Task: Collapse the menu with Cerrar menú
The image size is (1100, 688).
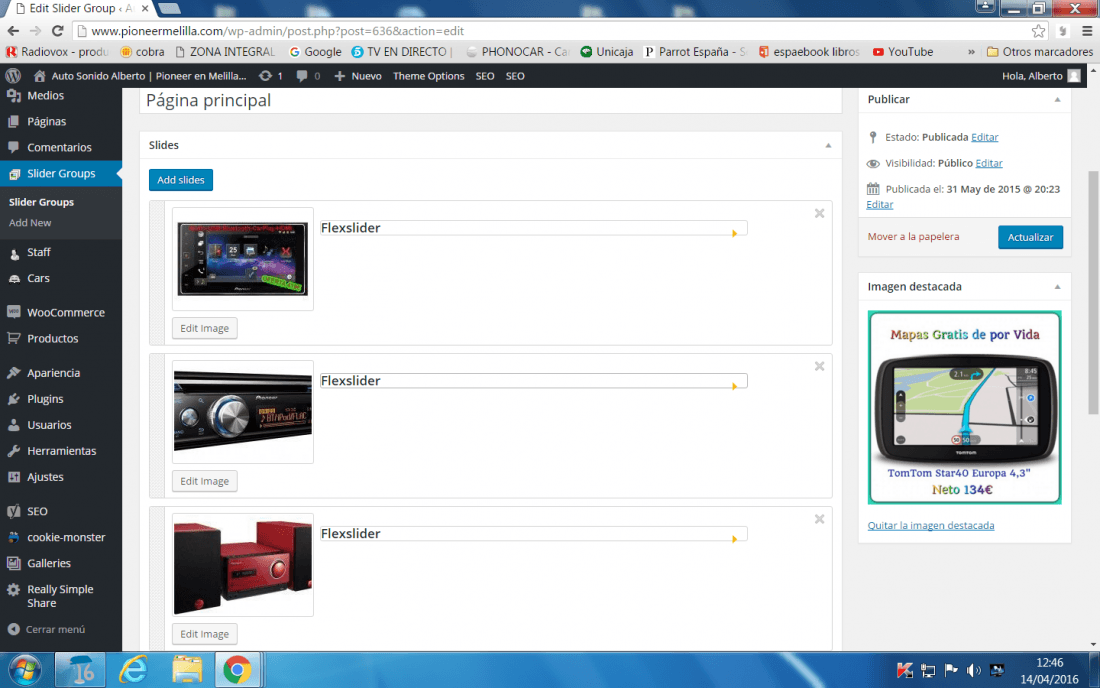Action: click(x=46, y=629)
